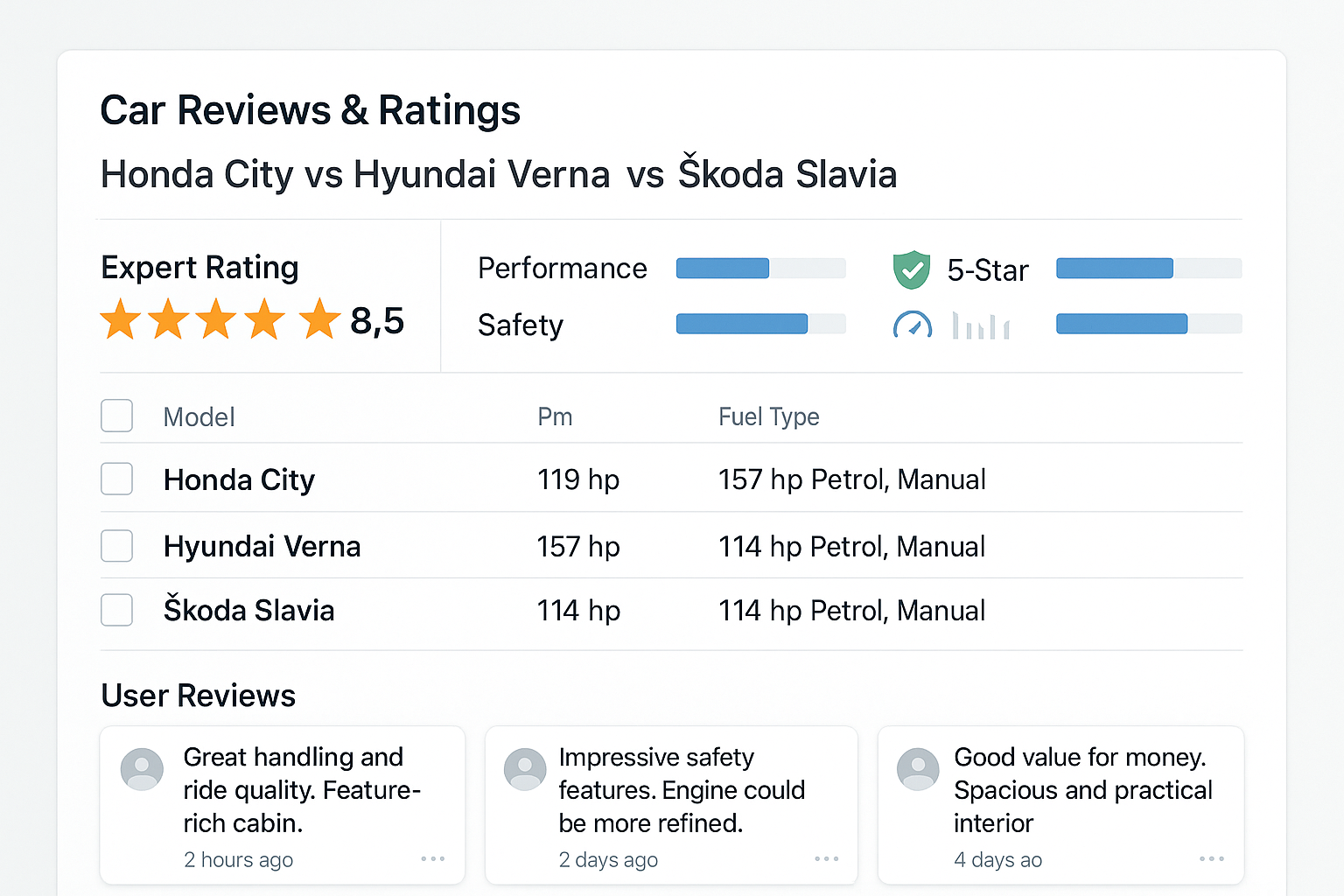The width and height of the screenshot is (1344, 896).
Task: Click the Performance rating bar
Action: pos(761,268)
